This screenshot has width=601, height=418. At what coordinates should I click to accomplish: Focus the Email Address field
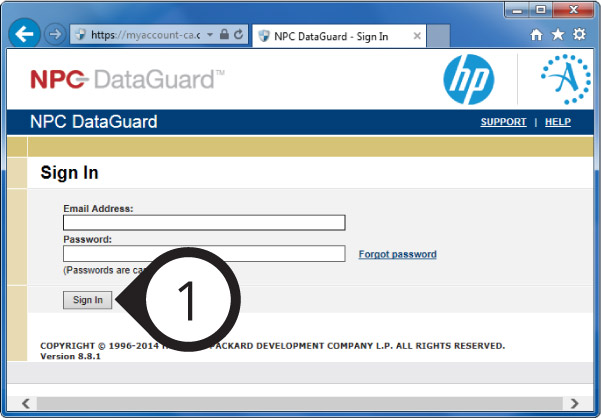coord(204,222)
